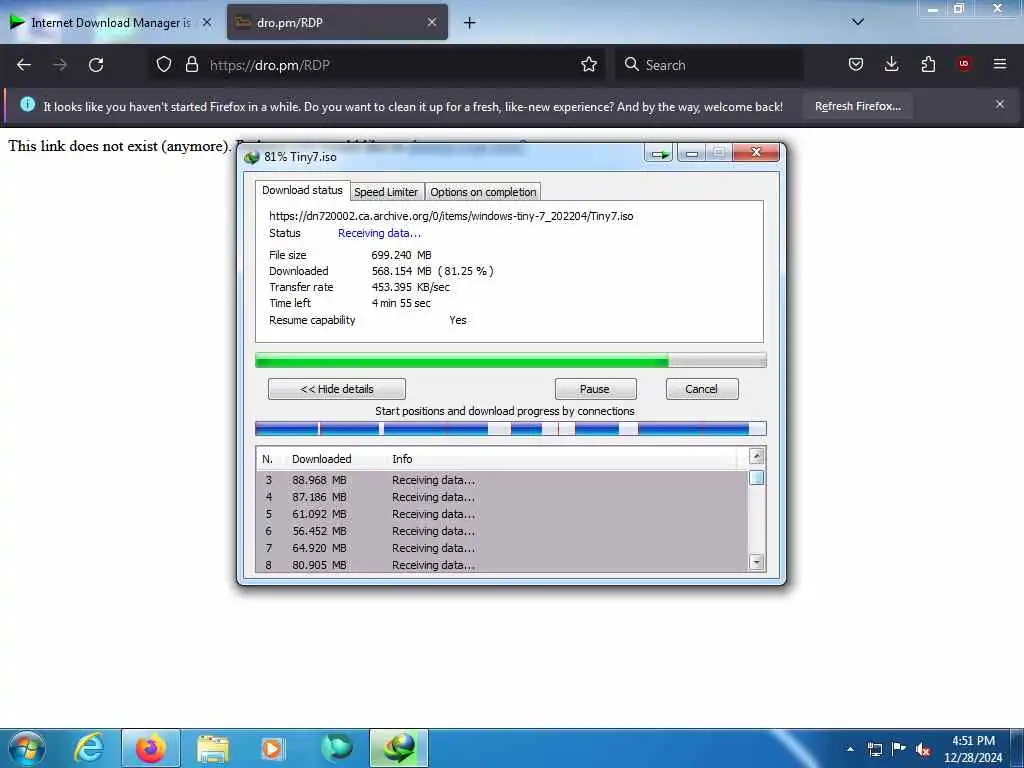Open the Options on completion tab
The image size is (1024, 768).
(483, 192)
